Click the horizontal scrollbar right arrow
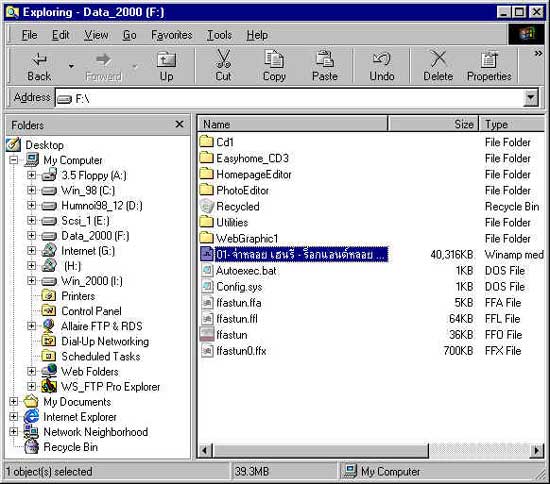The height and width of the screenshot is (484, 550). 536,450
